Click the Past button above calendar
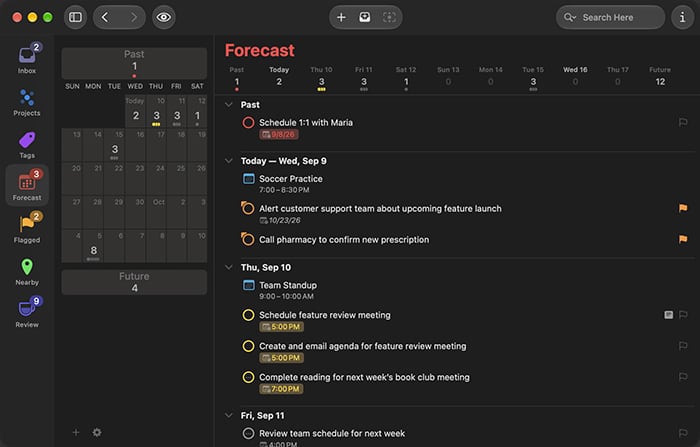Viewport: 700px width, 447px height. point(134,63)
